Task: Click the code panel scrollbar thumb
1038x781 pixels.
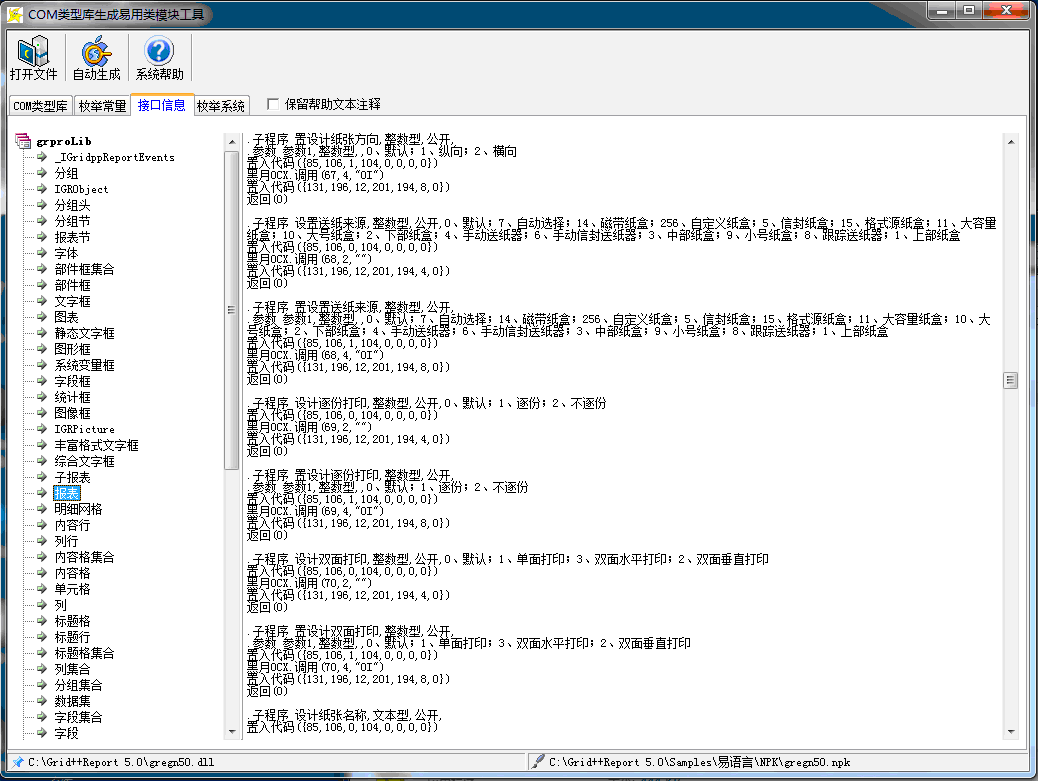Action: [x=1010, y=380]
